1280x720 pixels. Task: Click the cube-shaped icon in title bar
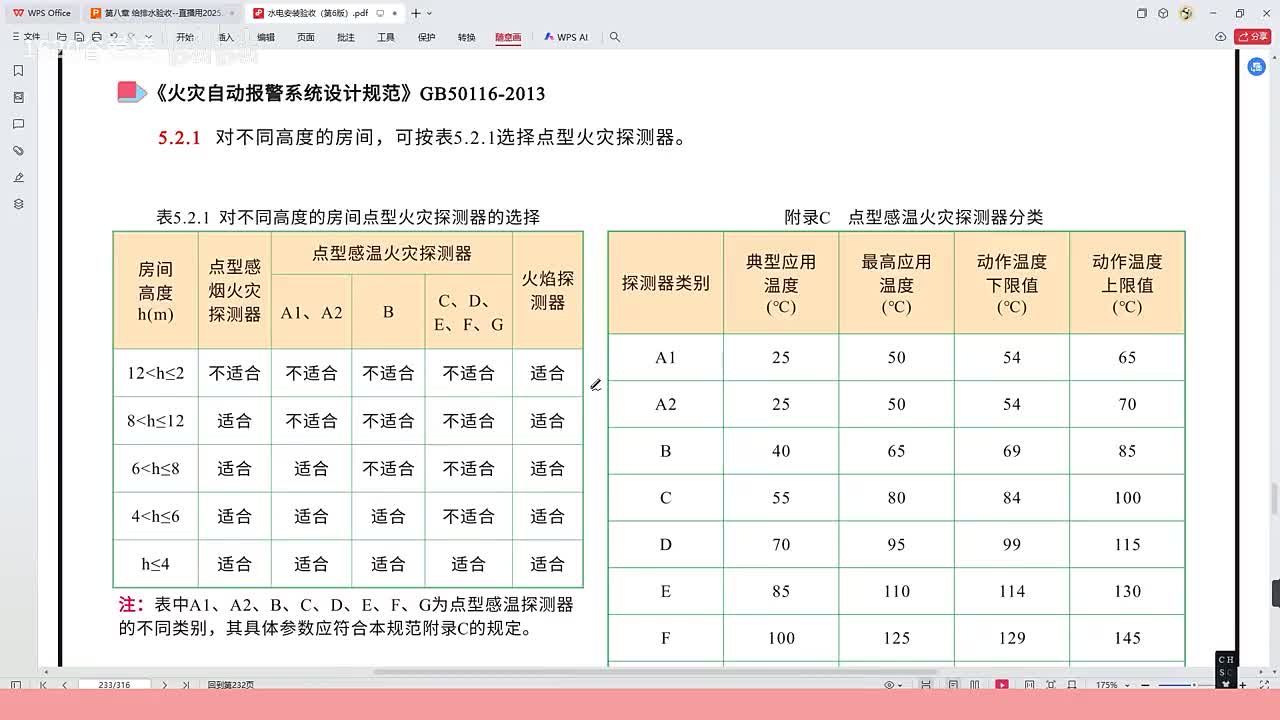1163,13
